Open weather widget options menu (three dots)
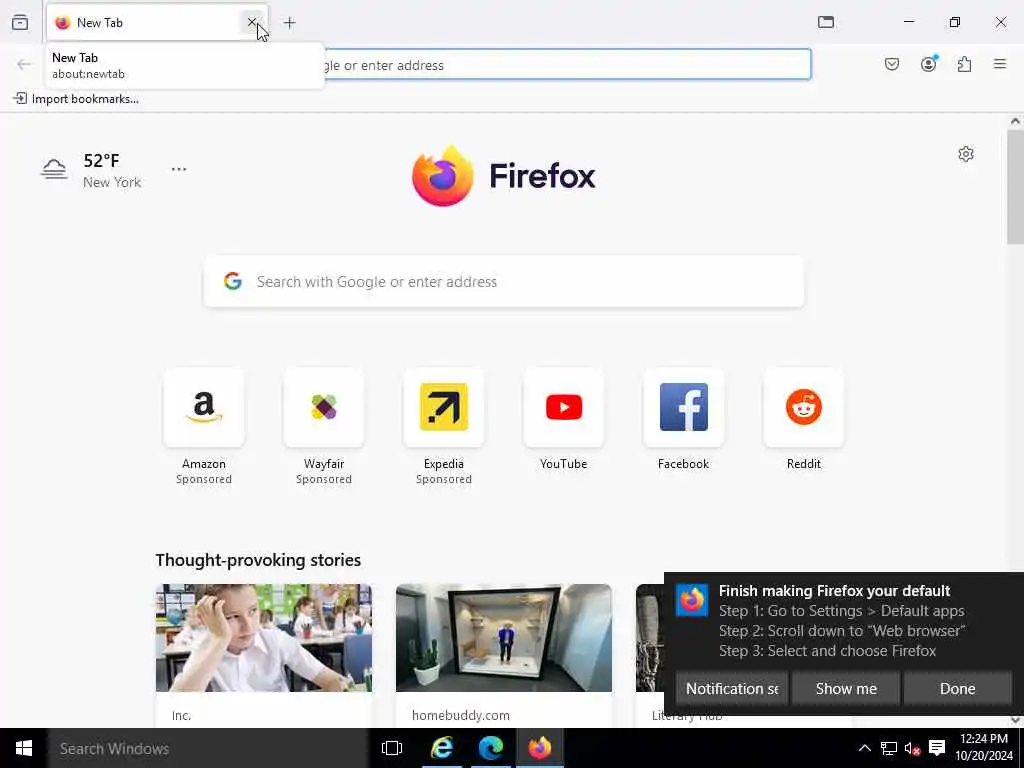1024x768 pixels. (x=179, y=169)
